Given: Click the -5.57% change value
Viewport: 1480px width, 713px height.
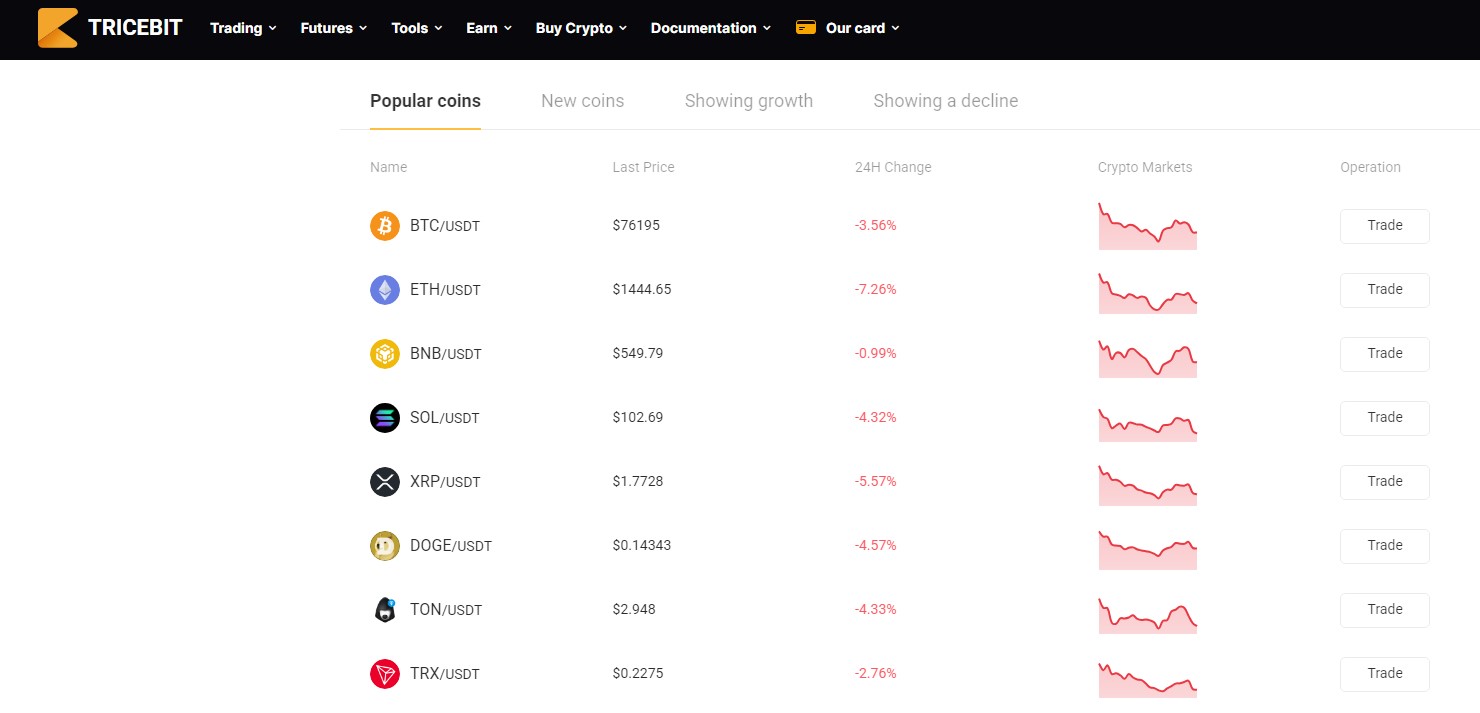Looking at the screenshot, I should [876, 482].
